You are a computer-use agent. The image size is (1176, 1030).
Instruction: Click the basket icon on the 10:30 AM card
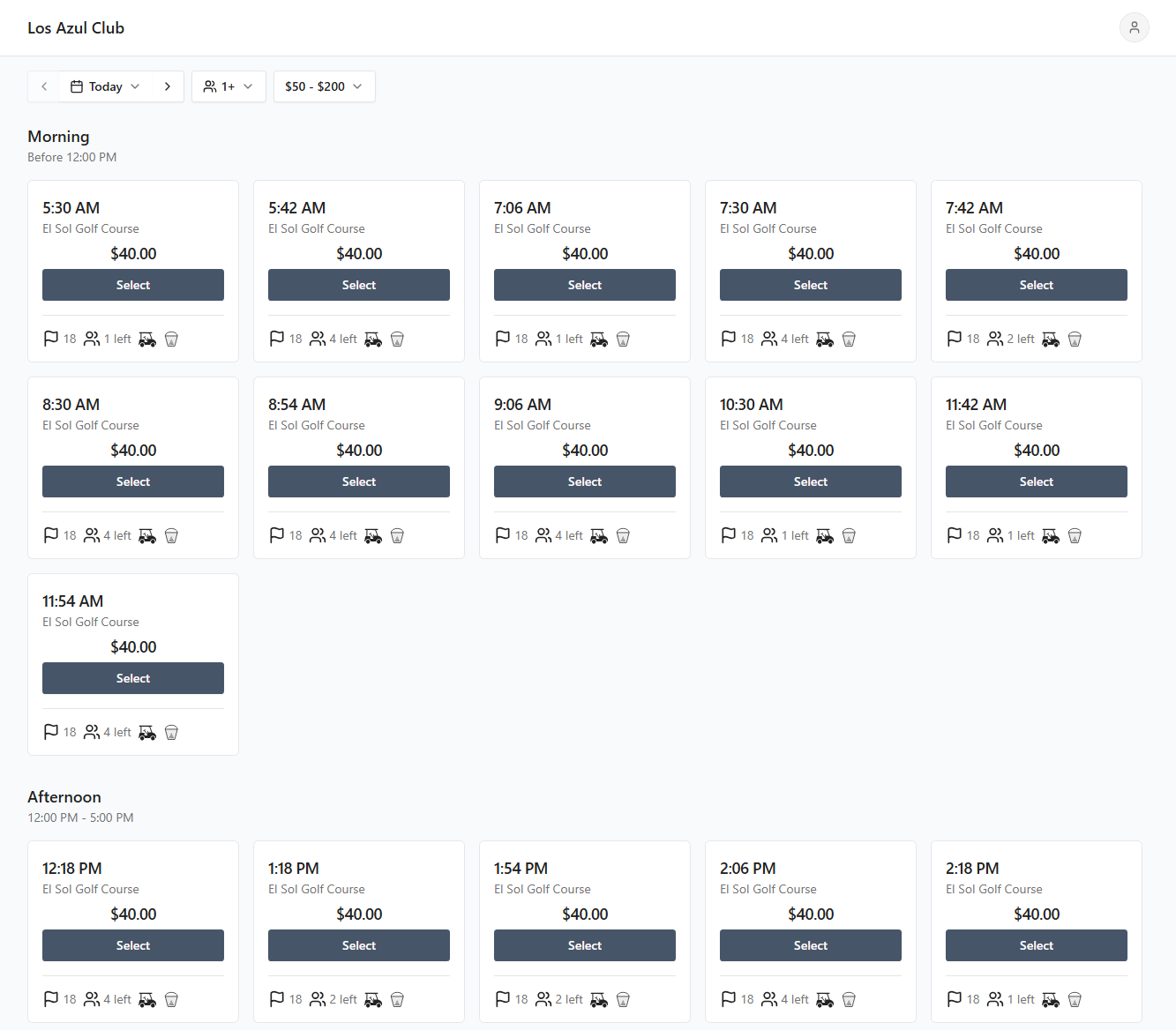pos(849,534)
